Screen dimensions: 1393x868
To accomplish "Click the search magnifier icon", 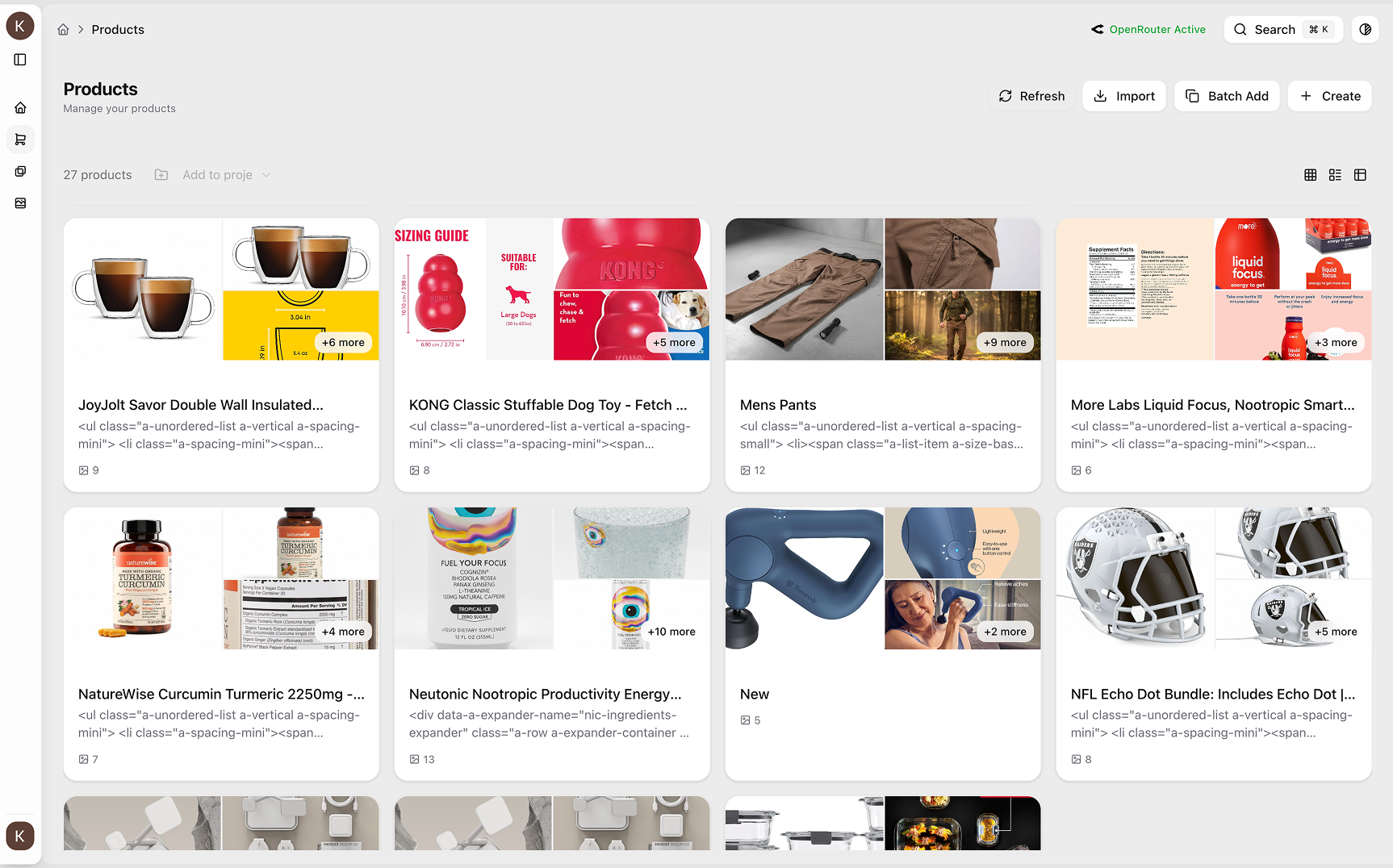I will tap(1240, 29).
